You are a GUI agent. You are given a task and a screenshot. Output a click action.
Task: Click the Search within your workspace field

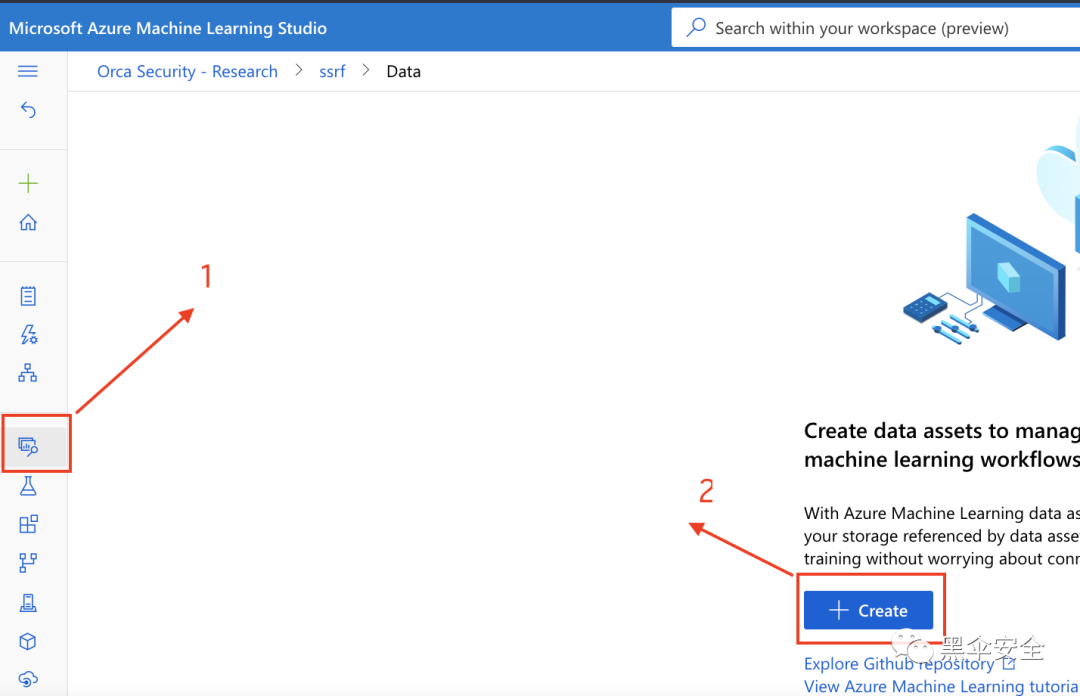[875, 28]
